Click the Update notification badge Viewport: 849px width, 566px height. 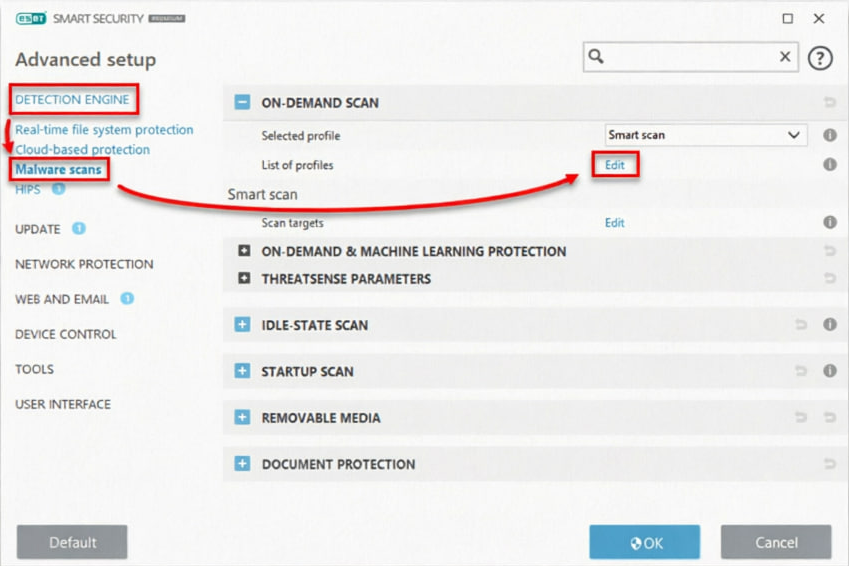pos(79,229)
